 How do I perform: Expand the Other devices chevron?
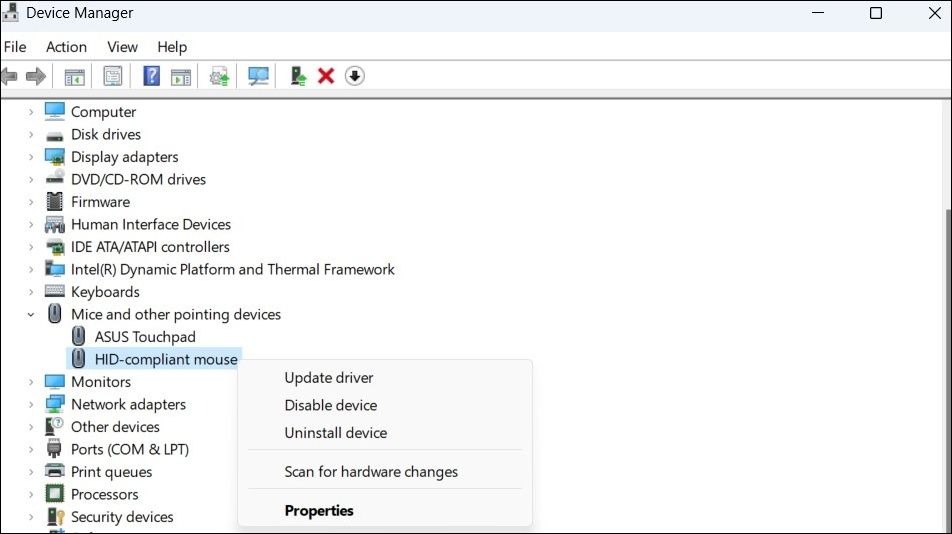click(x=31, y=427)
